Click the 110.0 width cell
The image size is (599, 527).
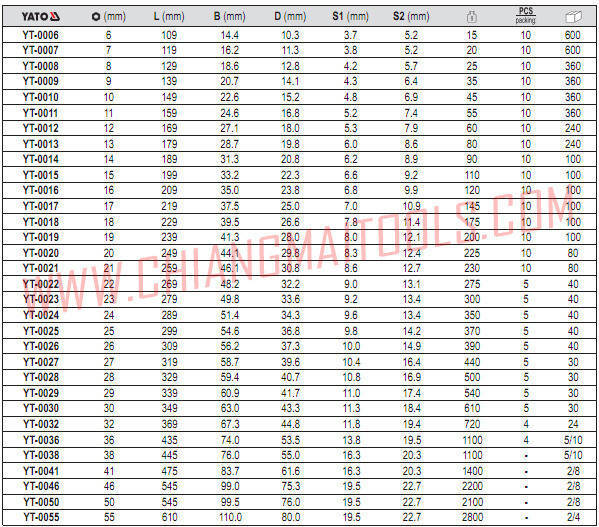pyautogui.click(x=230, y=517)
